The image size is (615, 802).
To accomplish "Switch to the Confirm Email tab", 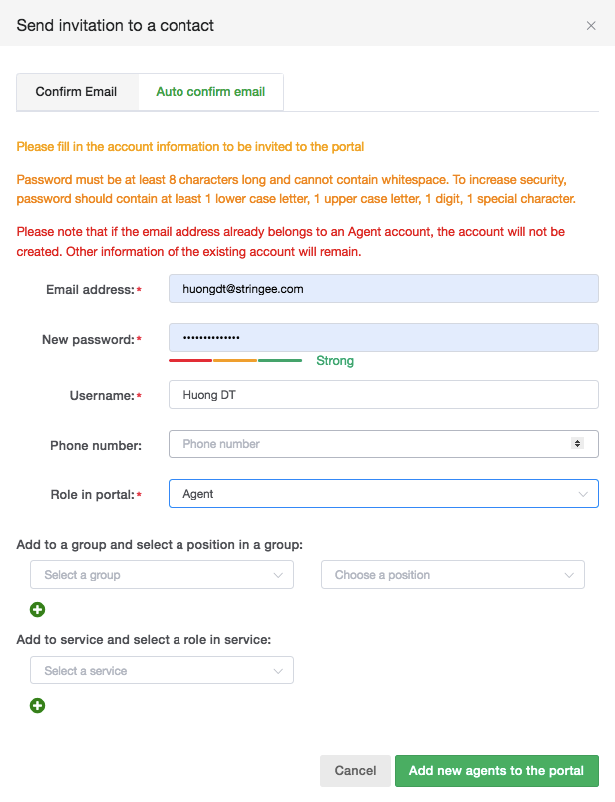I will point(76,92).
